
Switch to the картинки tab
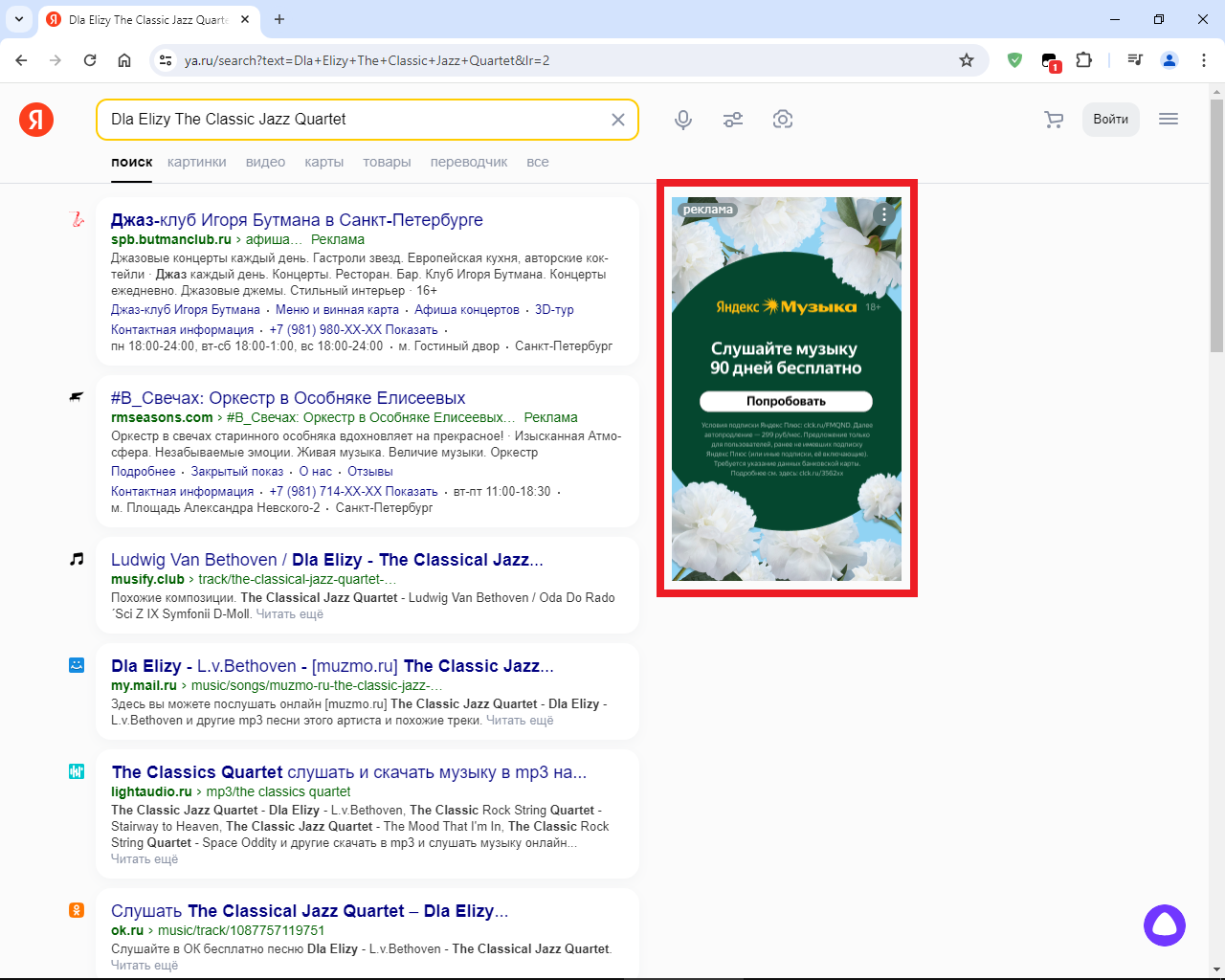pyautogui.click(x=196, y=162)
